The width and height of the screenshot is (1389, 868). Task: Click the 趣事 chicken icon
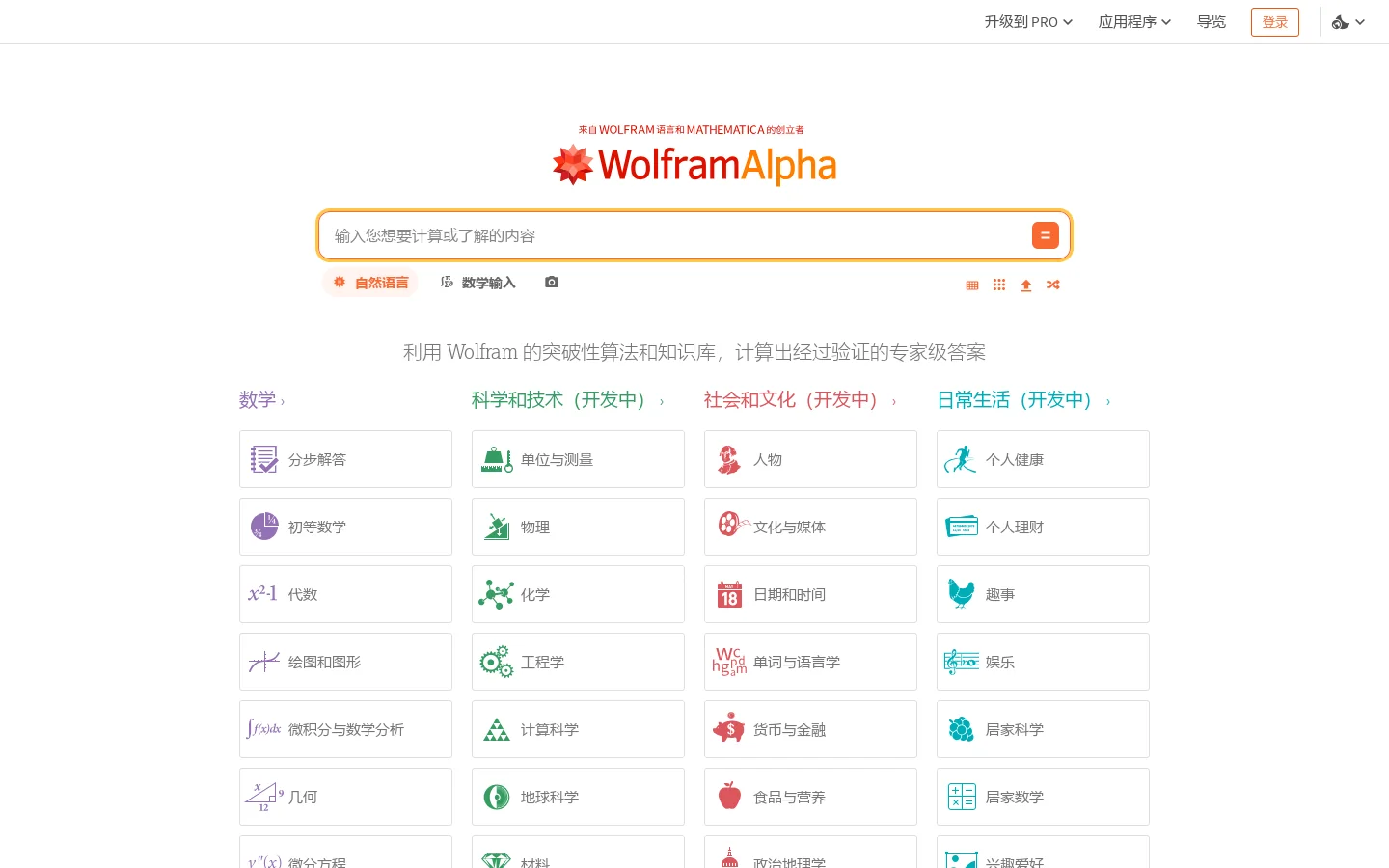tap(962, 593)
